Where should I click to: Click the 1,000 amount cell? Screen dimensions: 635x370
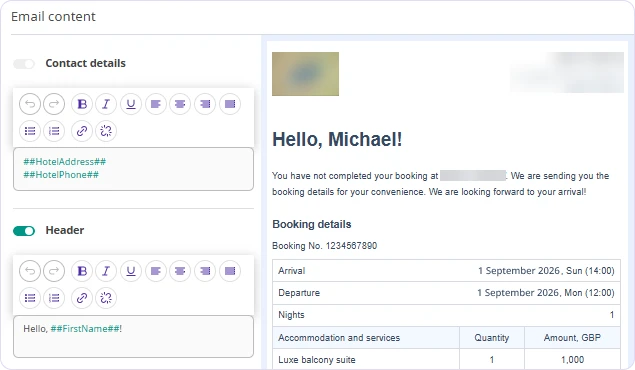pos(572,359)
